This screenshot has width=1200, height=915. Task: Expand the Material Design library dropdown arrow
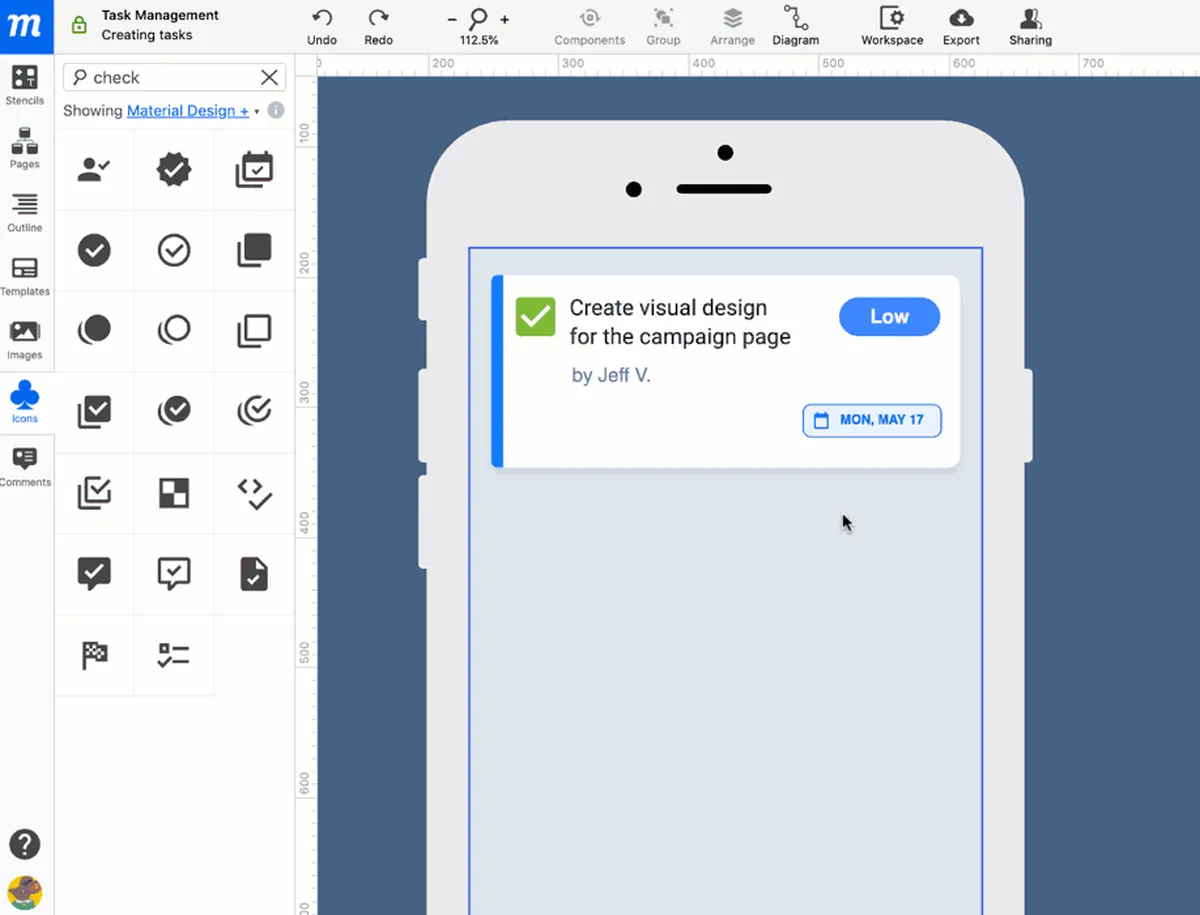[257, 112]
